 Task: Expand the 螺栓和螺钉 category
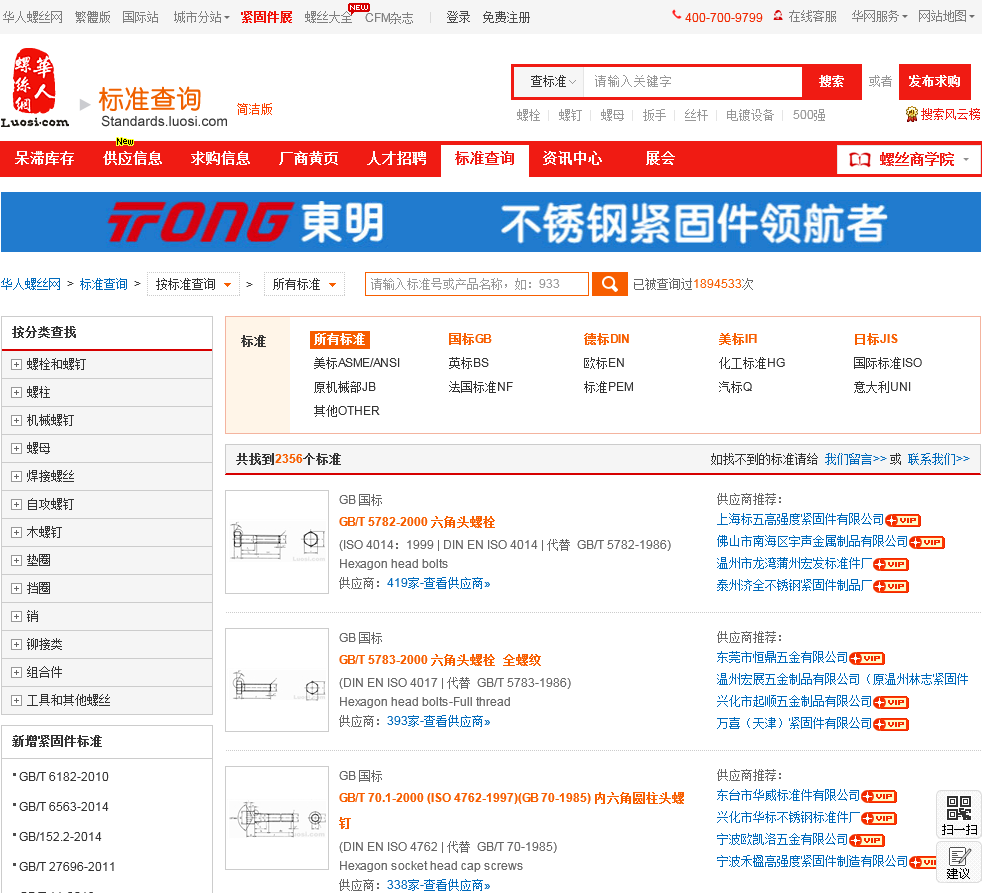tap(16, 364)
